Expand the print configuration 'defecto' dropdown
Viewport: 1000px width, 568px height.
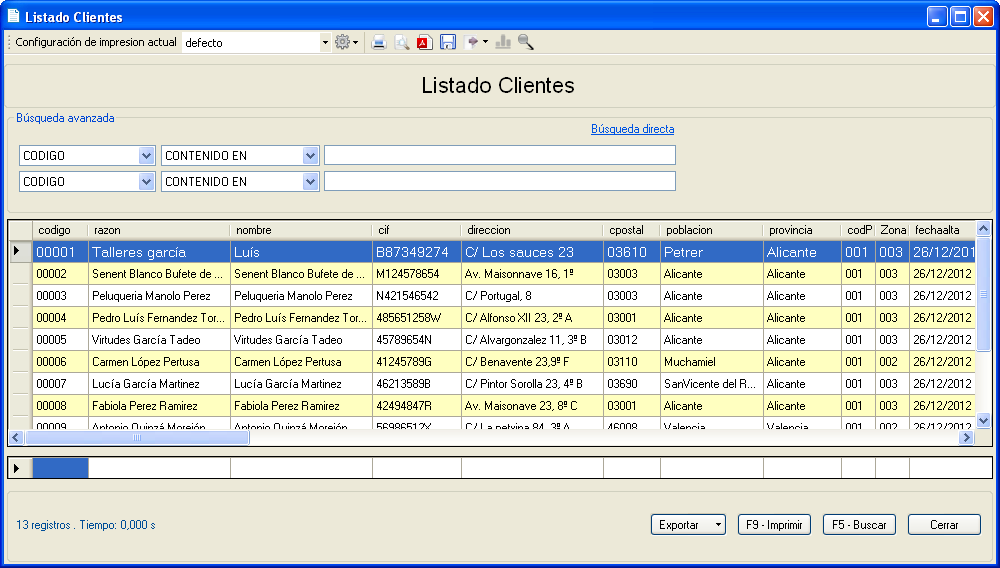point(325,43)
